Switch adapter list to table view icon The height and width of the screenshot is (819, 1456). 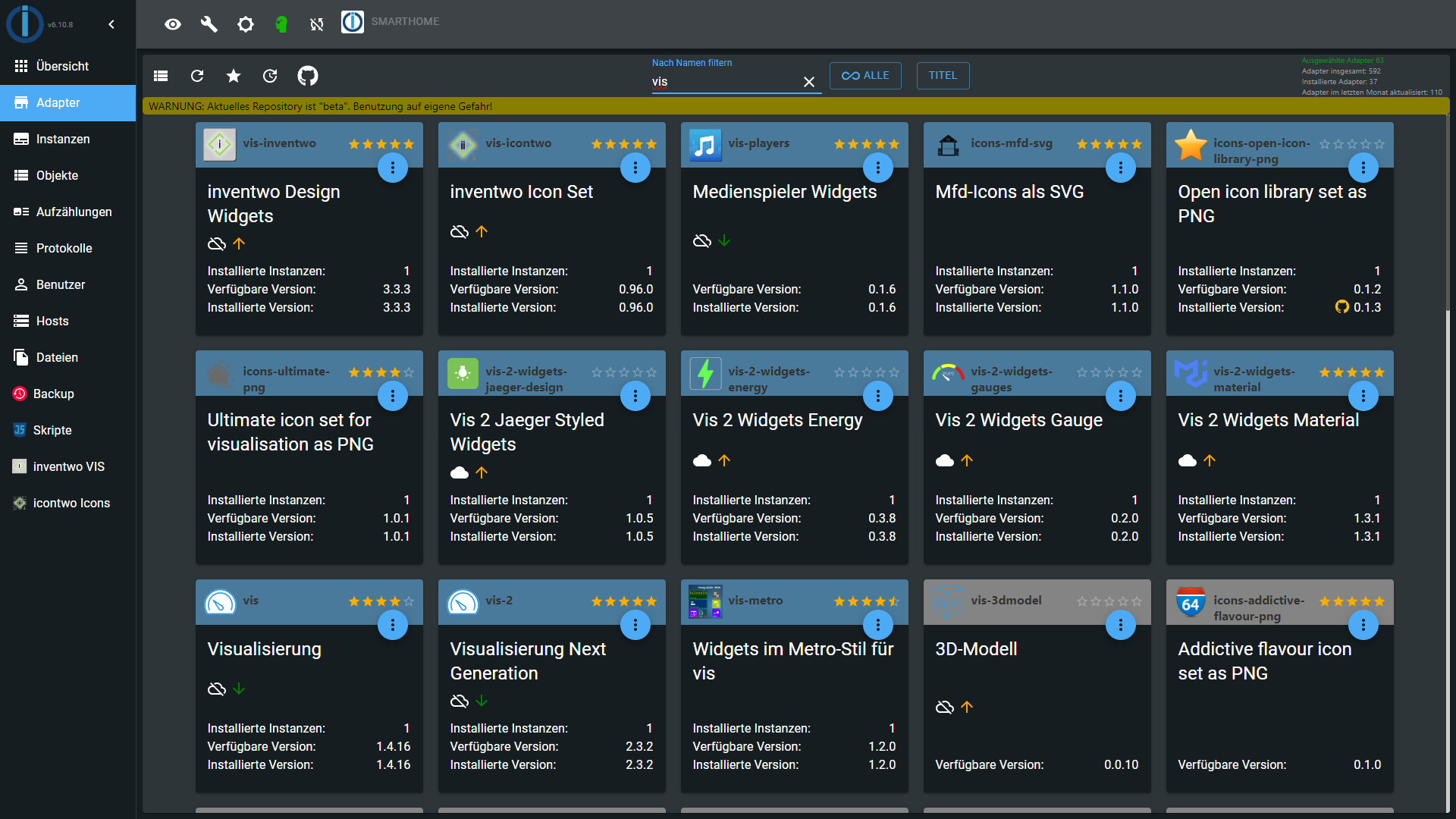coord(161,76)
